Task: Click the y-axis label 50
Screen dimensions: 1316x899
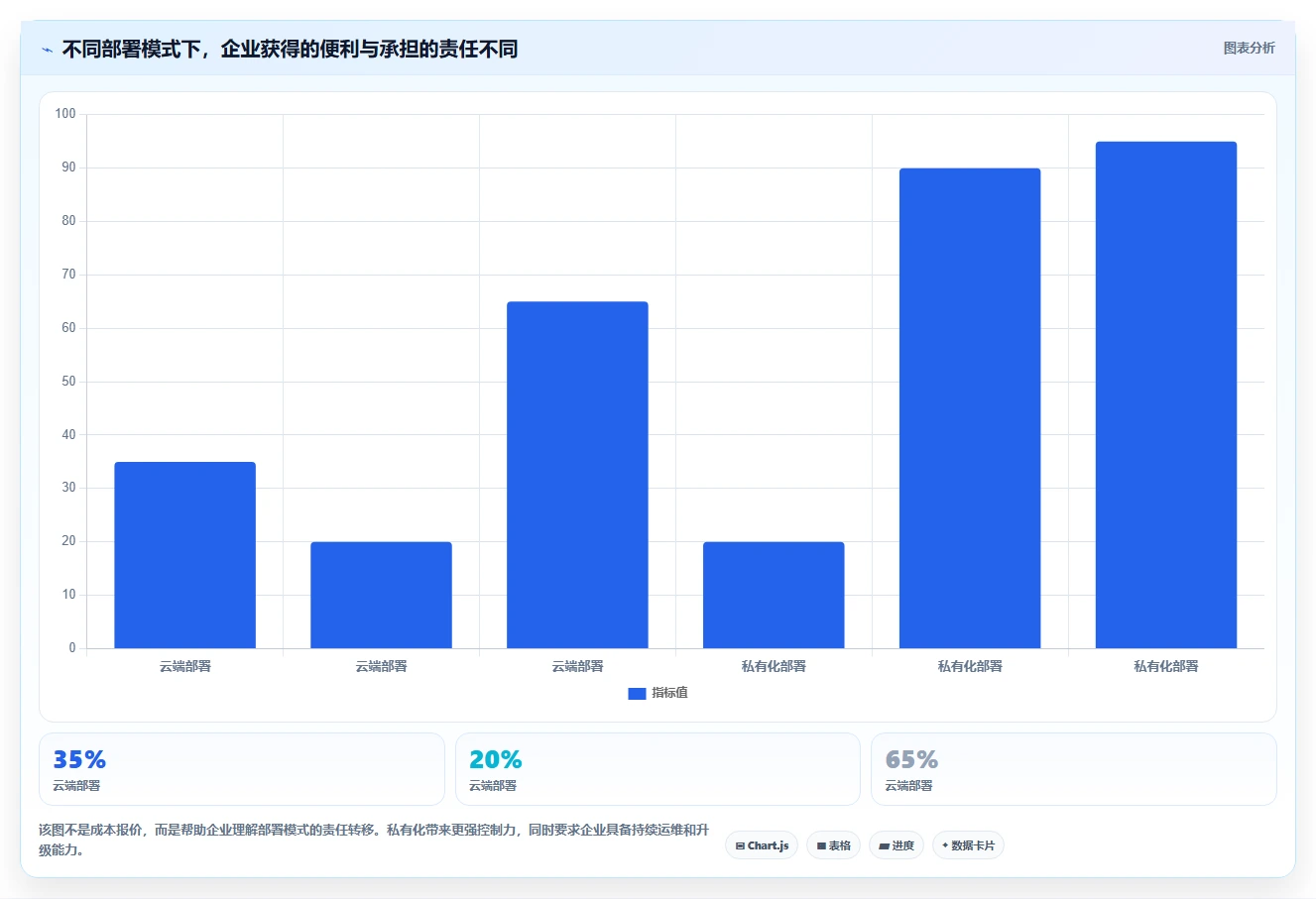Action: tap(68, 382)
